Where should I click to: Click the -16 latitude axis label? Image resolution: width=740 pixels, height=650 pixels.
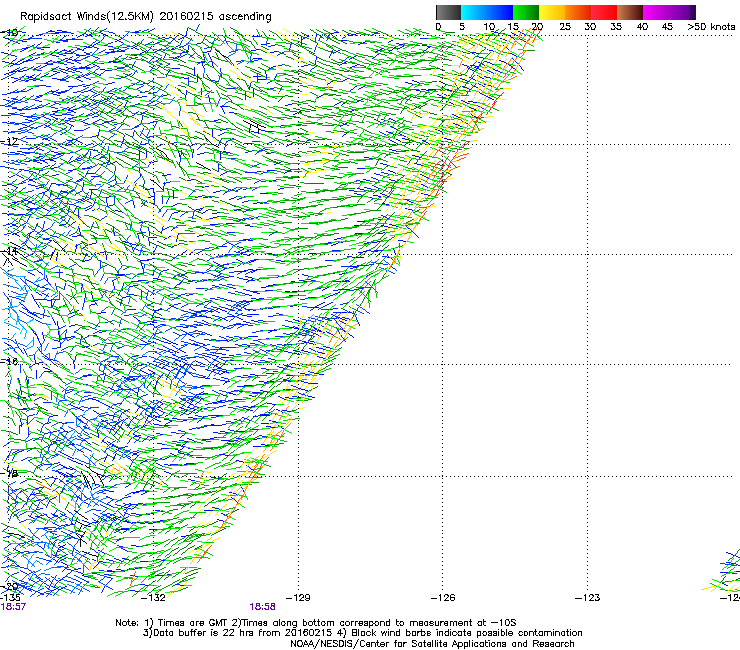pos(9,362)
